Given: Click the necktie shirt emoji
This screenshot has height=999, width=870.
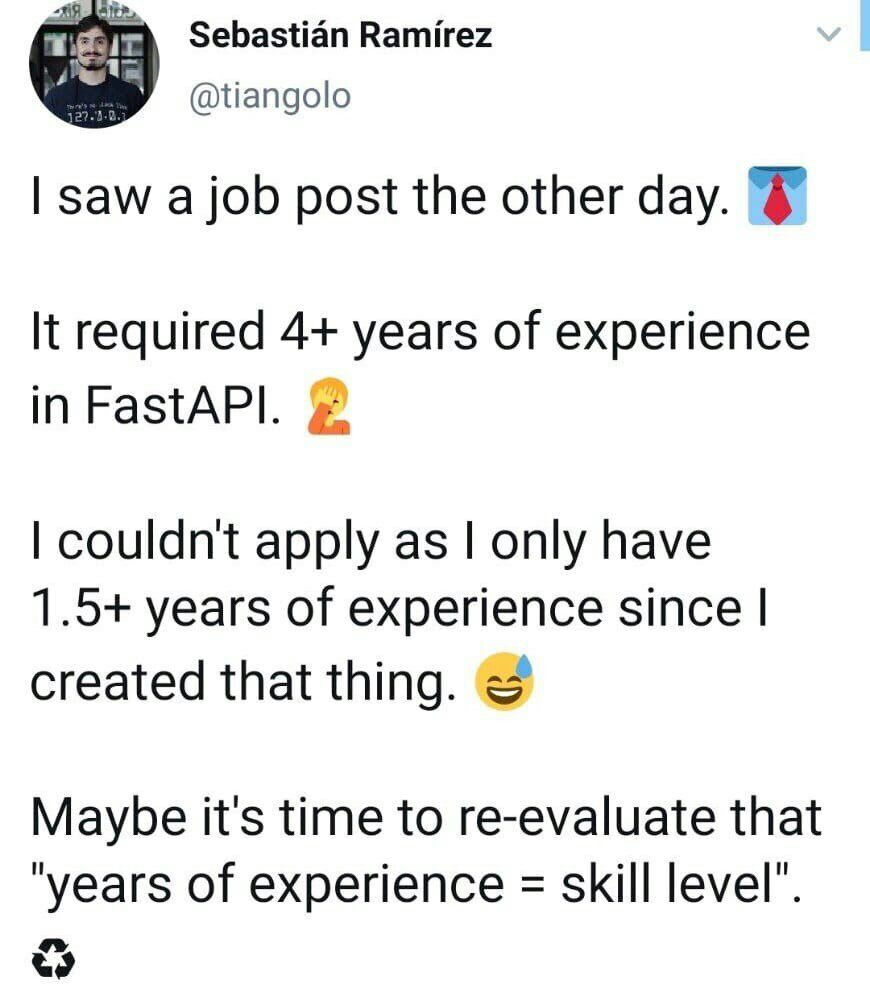Looking at the screenshot, I should tap(777, 196).
